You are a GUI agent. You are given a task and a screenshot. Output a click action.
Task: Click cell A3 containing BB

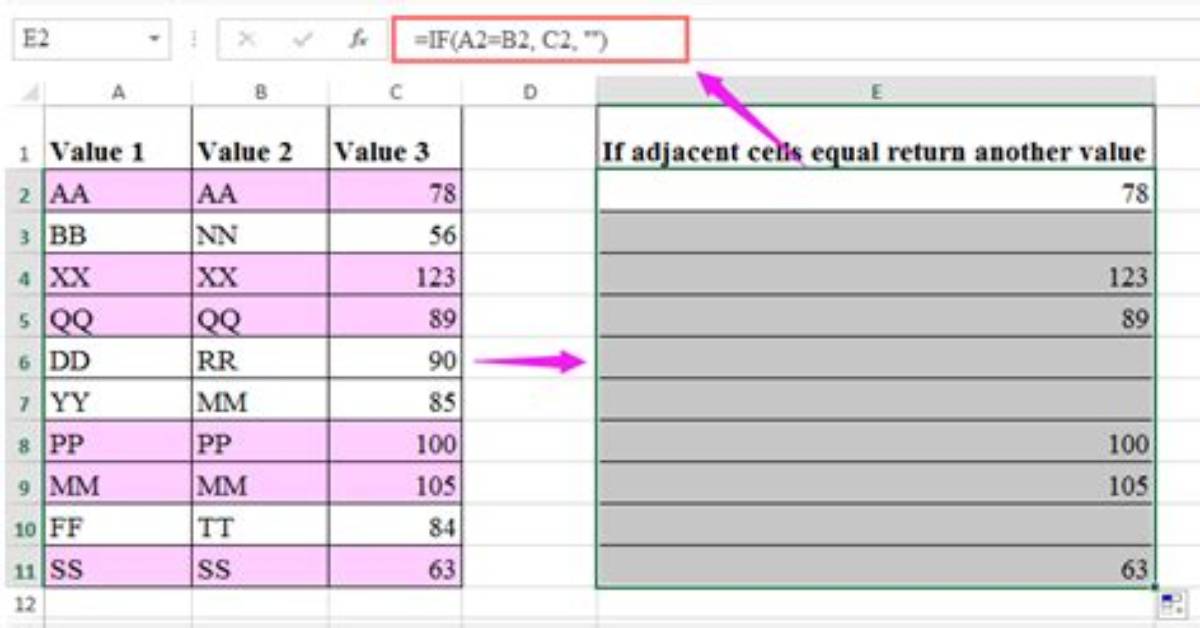click(118, 233)
